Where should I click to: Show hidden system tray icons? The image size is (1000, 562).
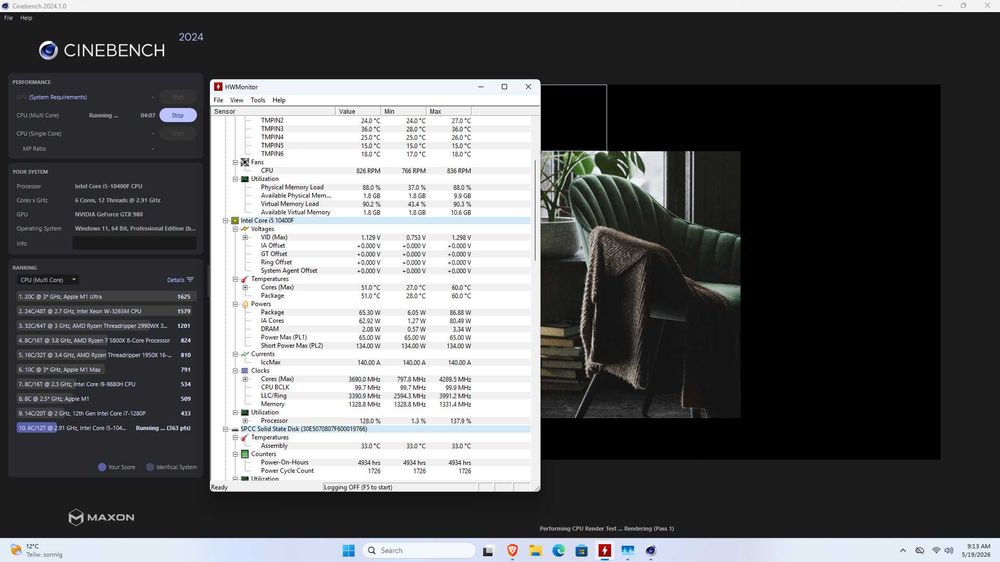[x=902, y=551]
